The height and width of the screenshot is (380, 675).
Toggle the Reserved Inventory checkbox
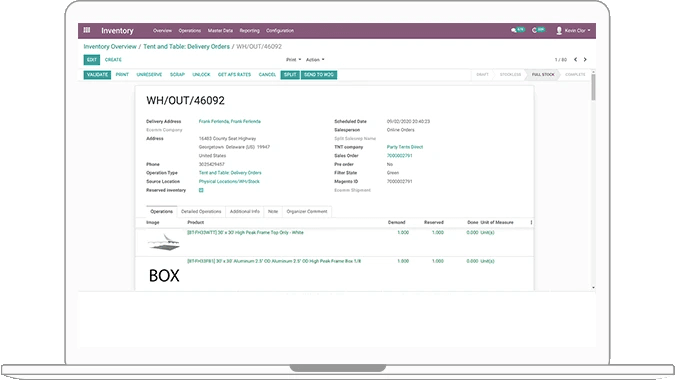click(201, 190)
